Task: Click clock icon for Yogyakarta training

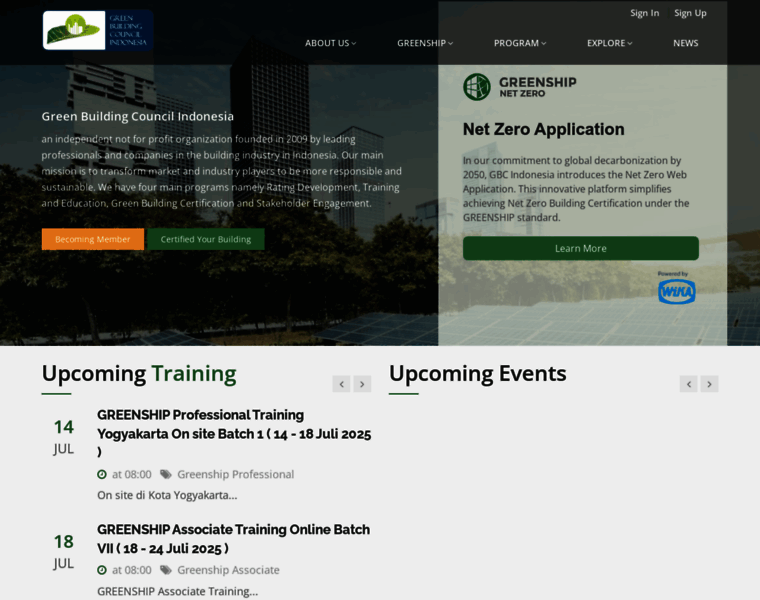Action: [x=102, y=474]
